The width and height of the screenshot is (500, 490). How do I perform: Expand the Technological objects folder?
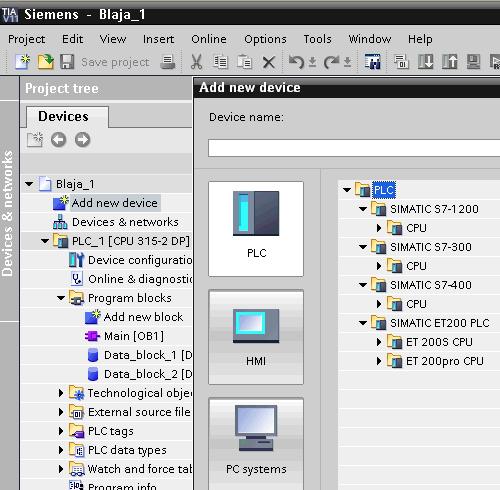click(61, 393)
